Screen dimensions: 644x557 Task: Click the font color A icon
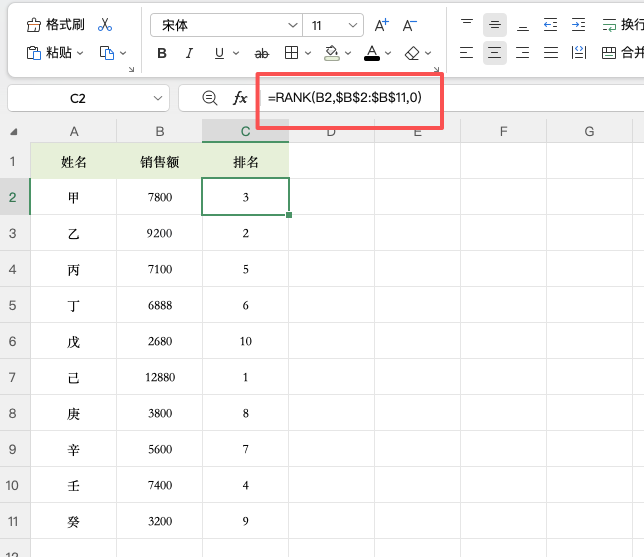372,53
